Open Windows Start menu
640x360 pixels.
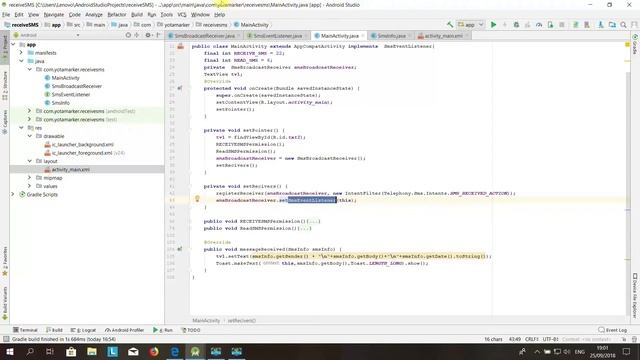9,351
